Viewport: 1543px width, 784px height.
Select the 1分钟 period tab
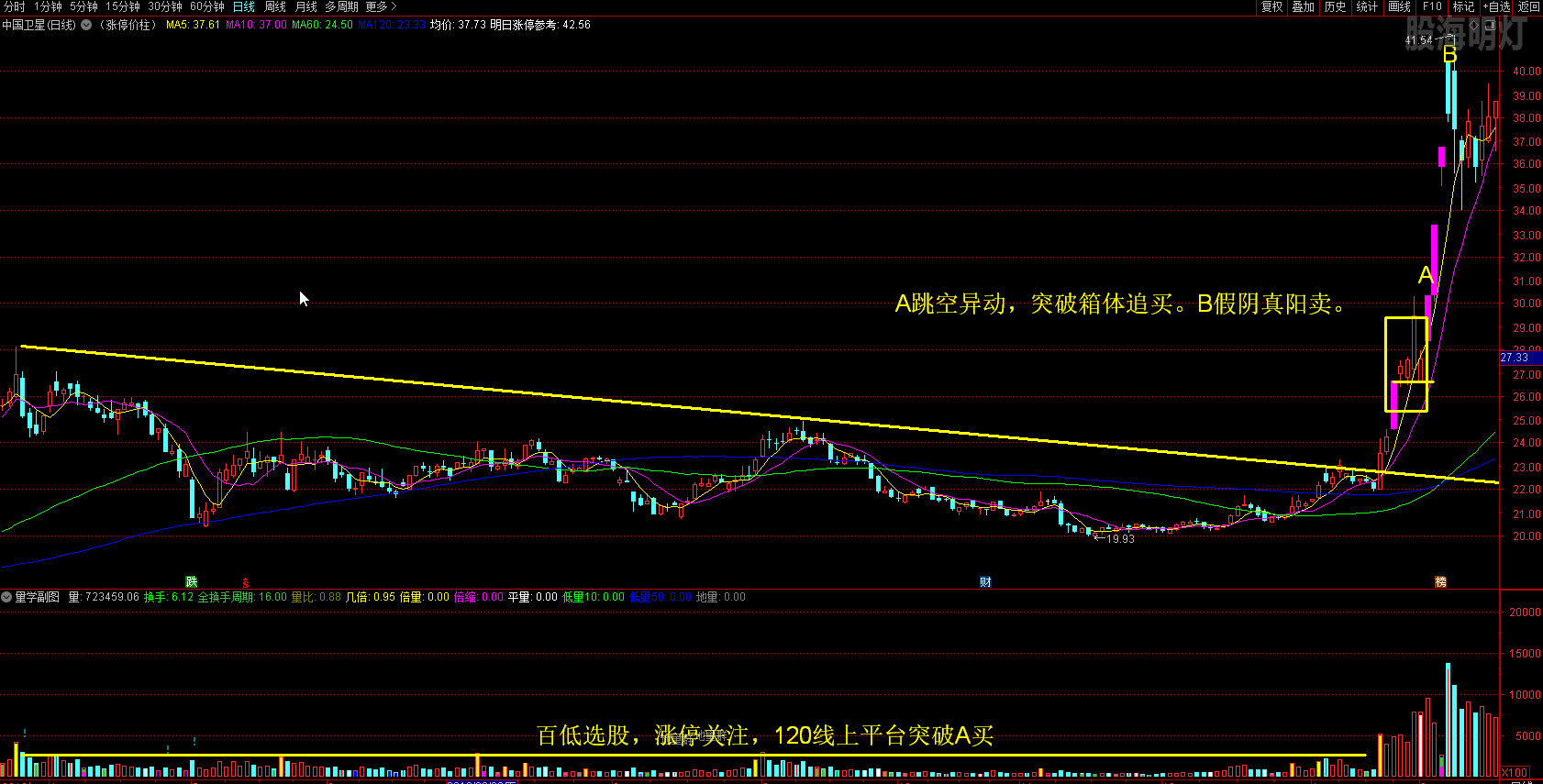tap(48, 6)
